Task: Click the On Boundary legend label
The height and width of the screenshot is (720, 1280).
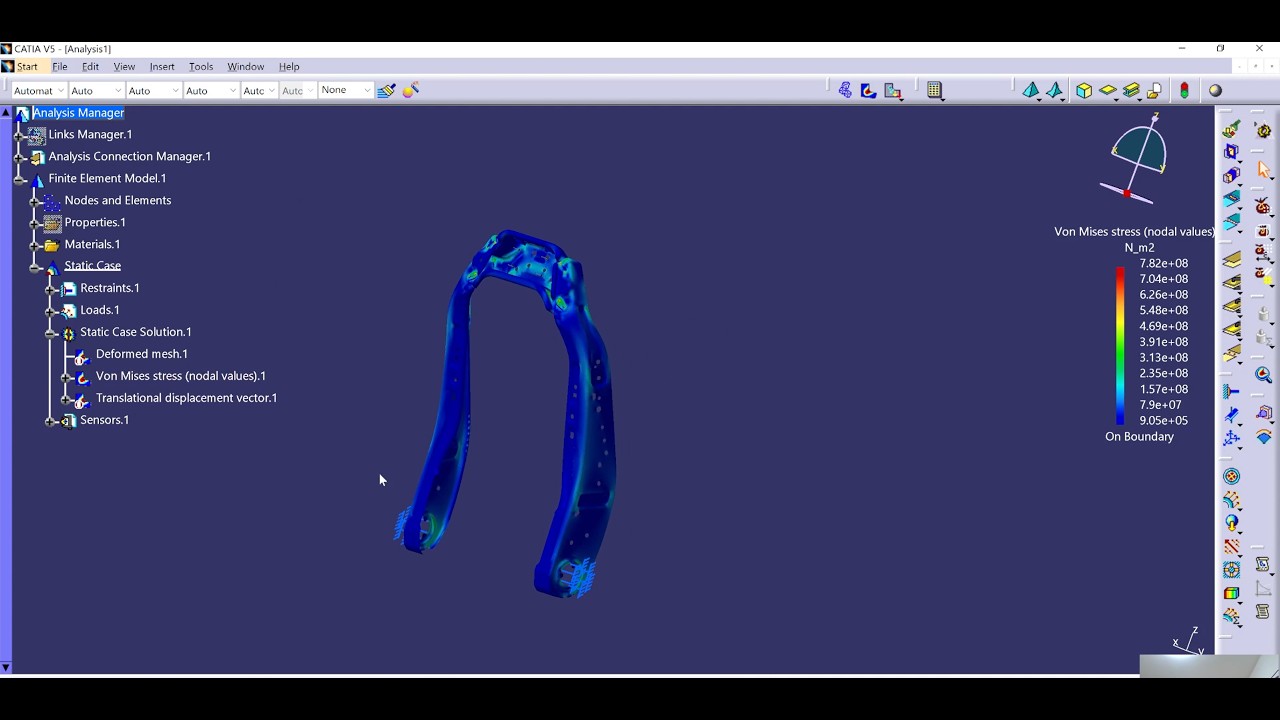Action: (1139, 437)
